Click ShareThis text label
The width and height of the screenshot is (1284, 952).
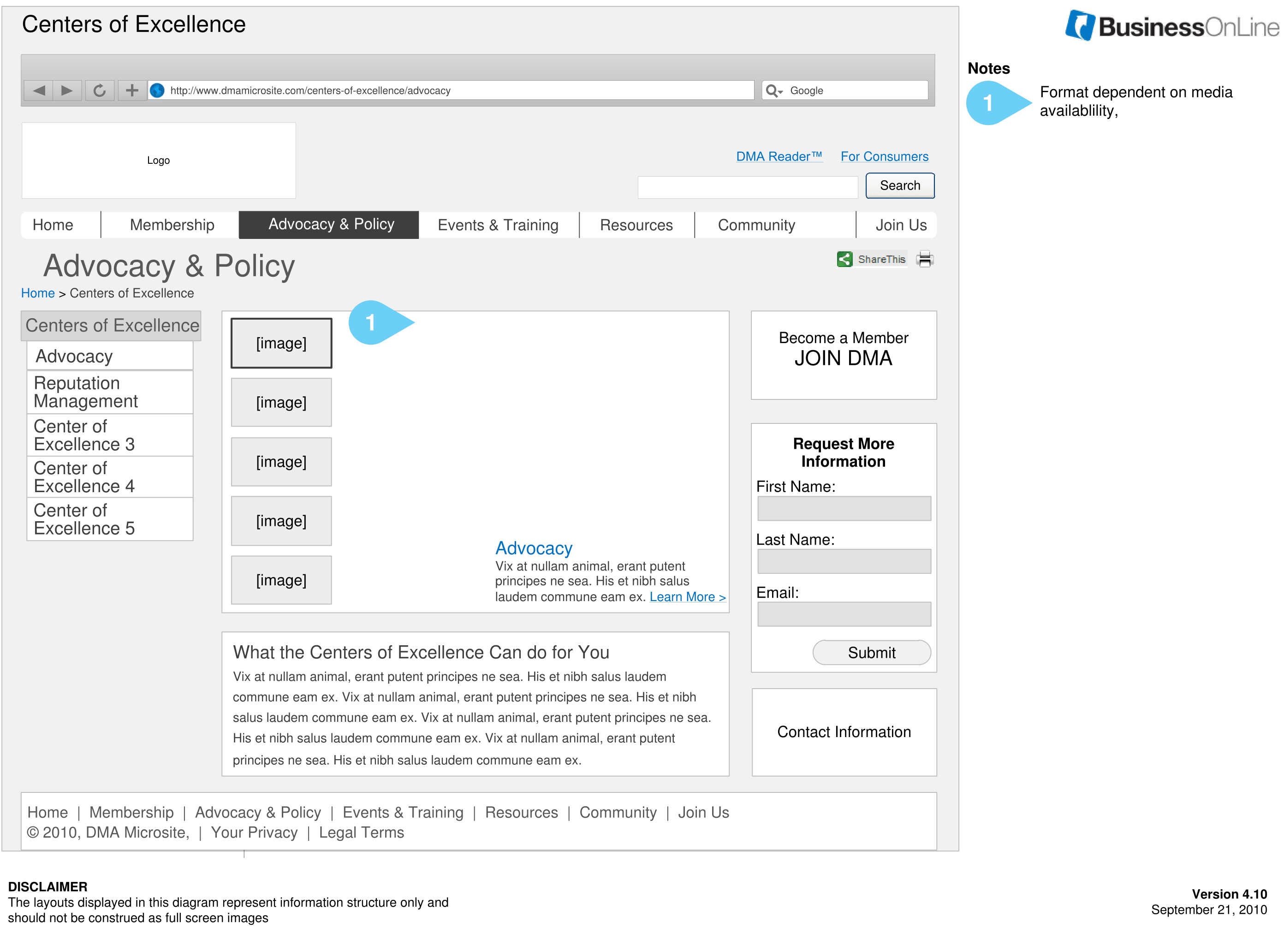(x=881, y=259)
